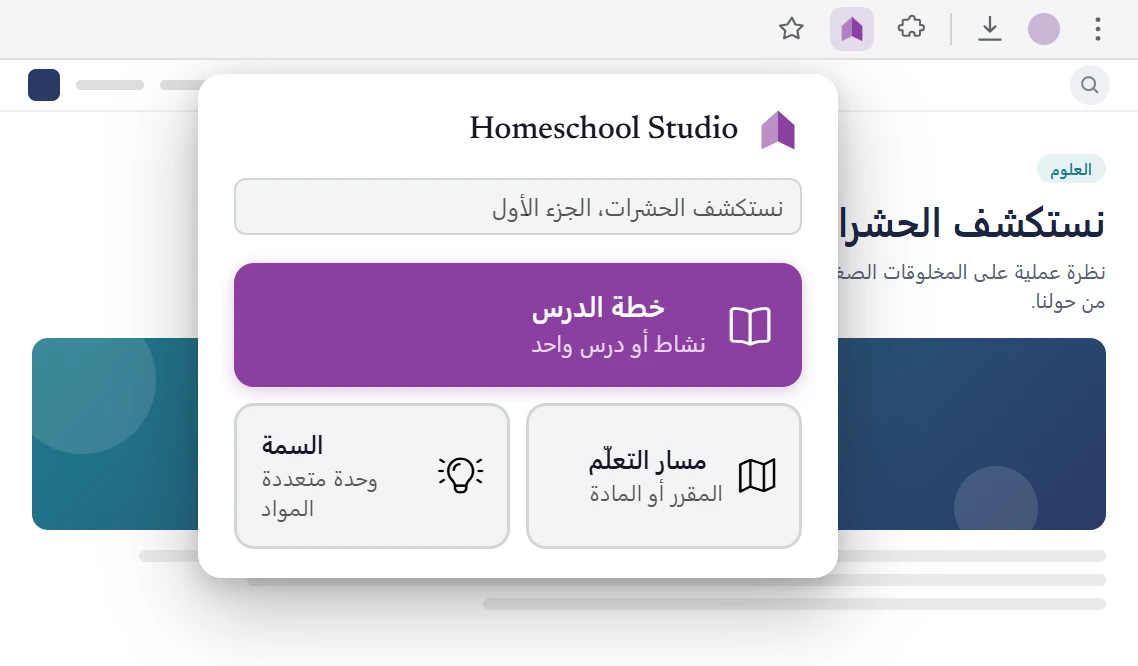
Task: Click the Homeschool Studio popup title
Action: pos(603,128)
